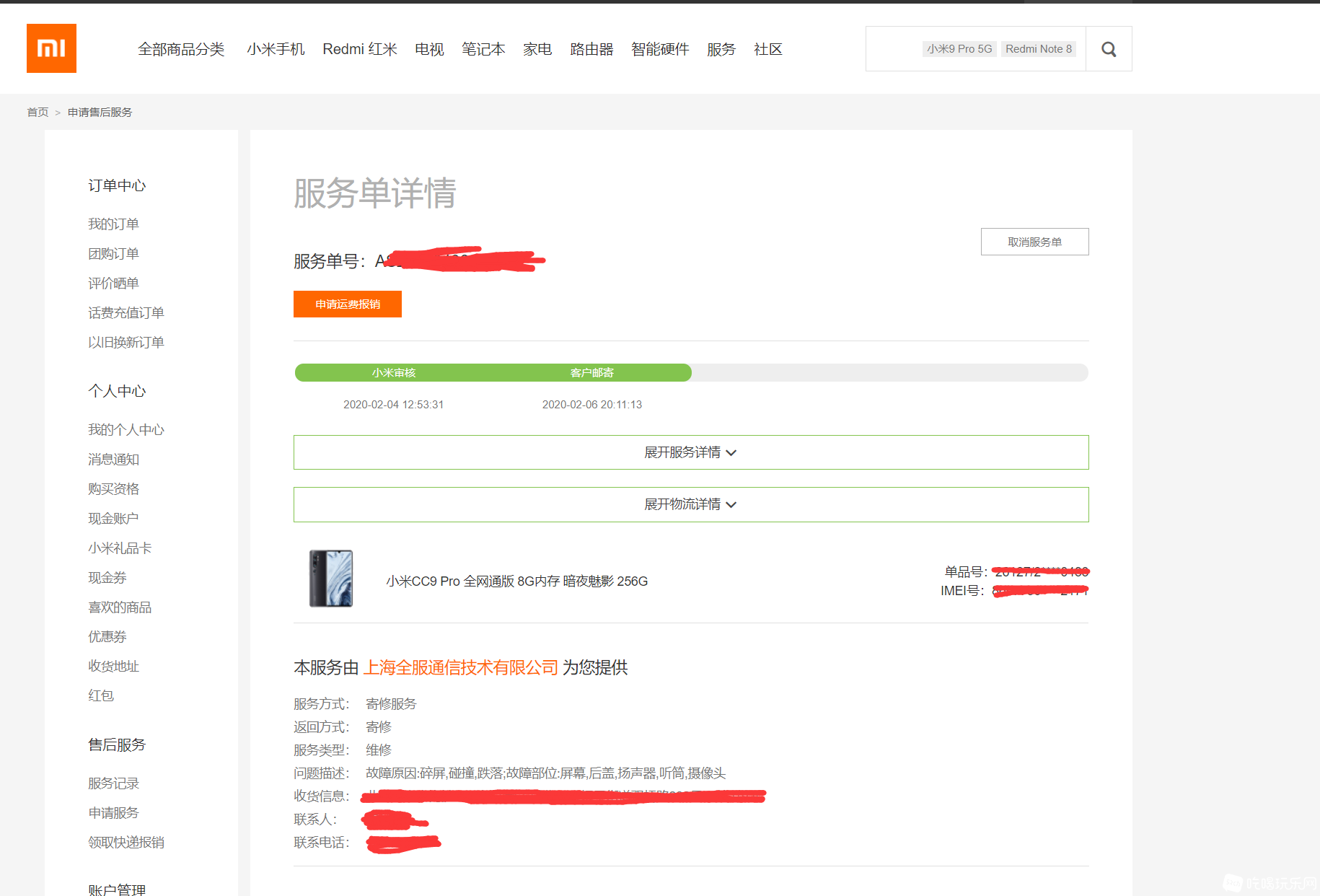The width and height of the screenshot is (1320, 896).
Task: Open 现金券 in sidebar
Action: (x=107, y=578)
